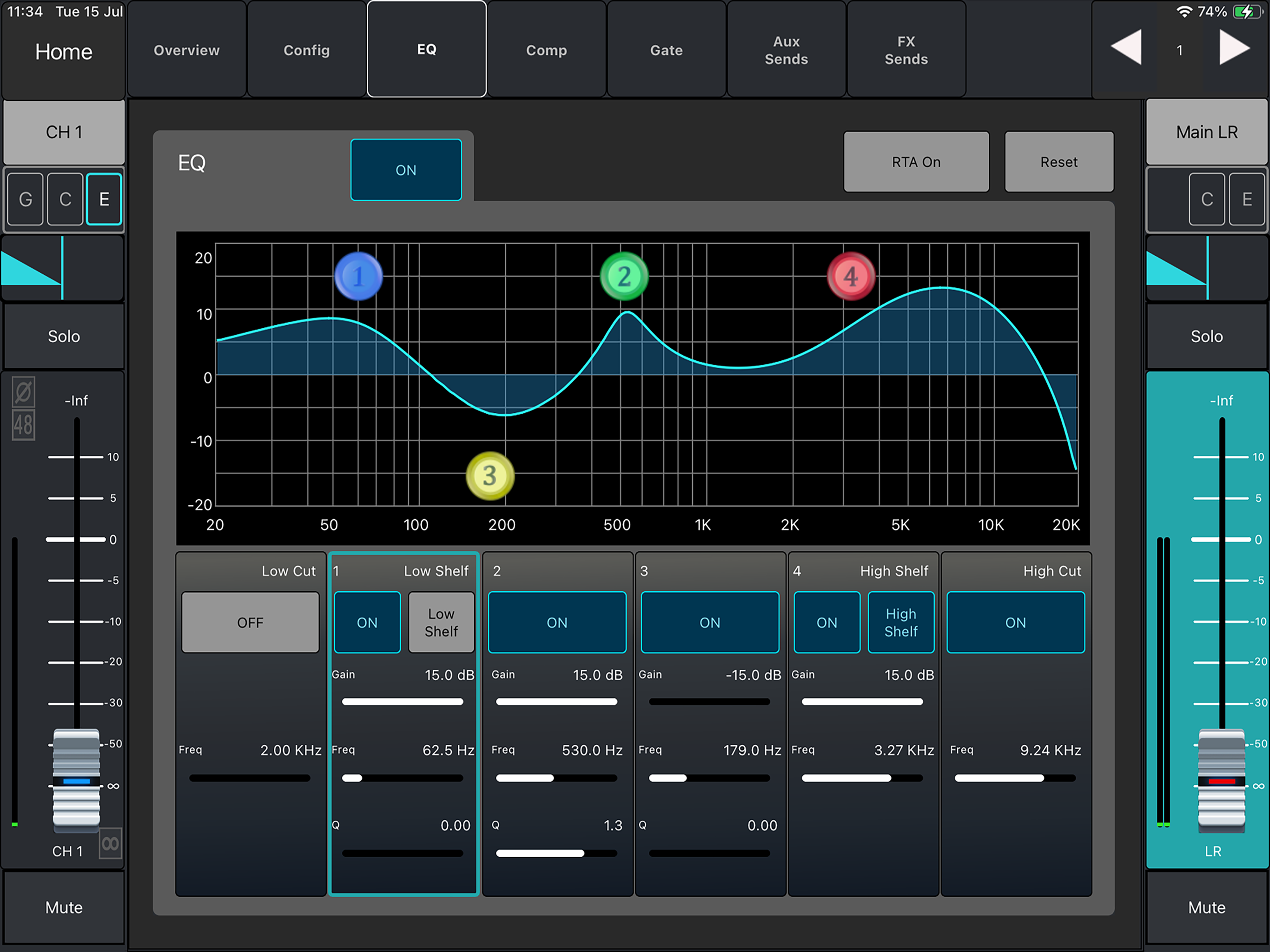
Task: Enable RTA On
Action: click(916, 162)
